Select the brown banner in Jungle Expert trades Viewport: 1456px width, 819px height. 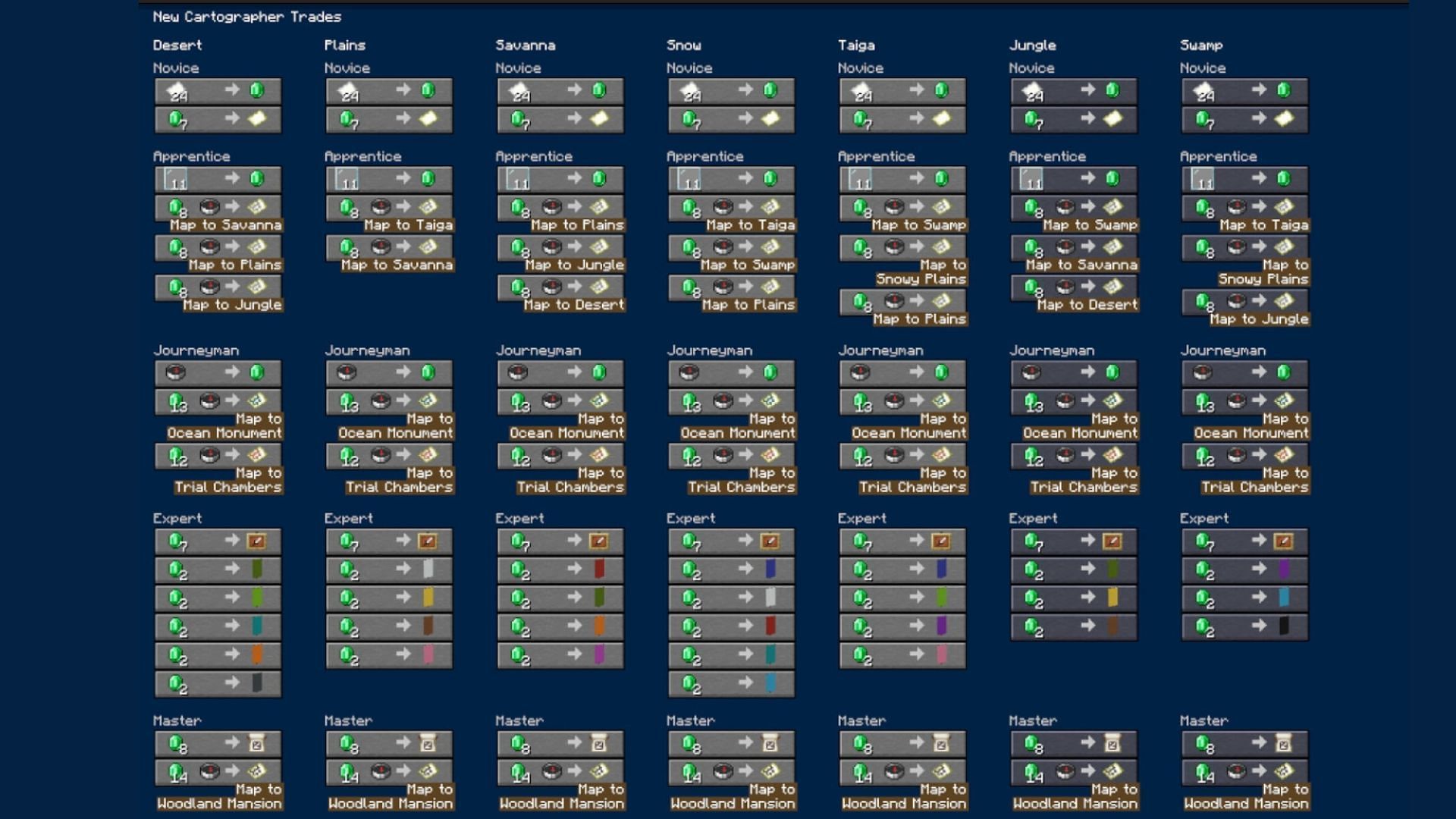1112,626
